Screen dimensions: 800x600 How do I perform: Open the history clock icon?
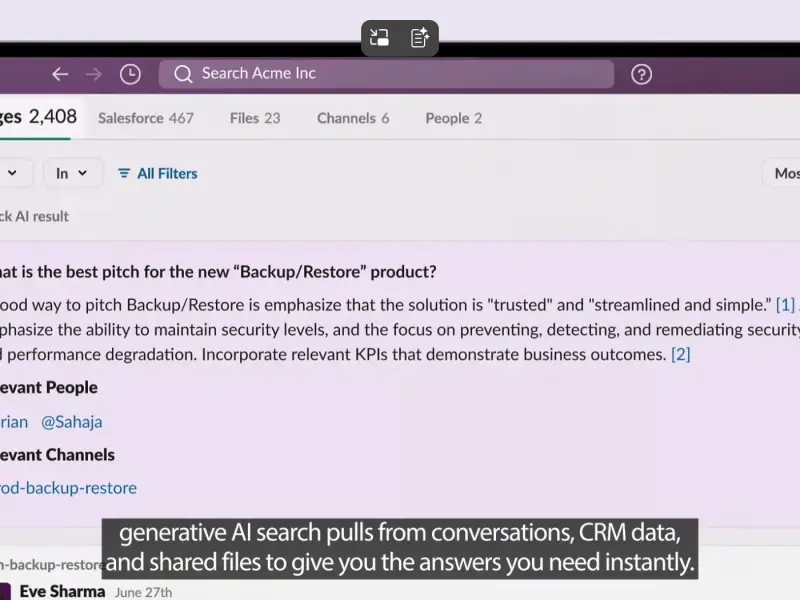pos(130,74)
